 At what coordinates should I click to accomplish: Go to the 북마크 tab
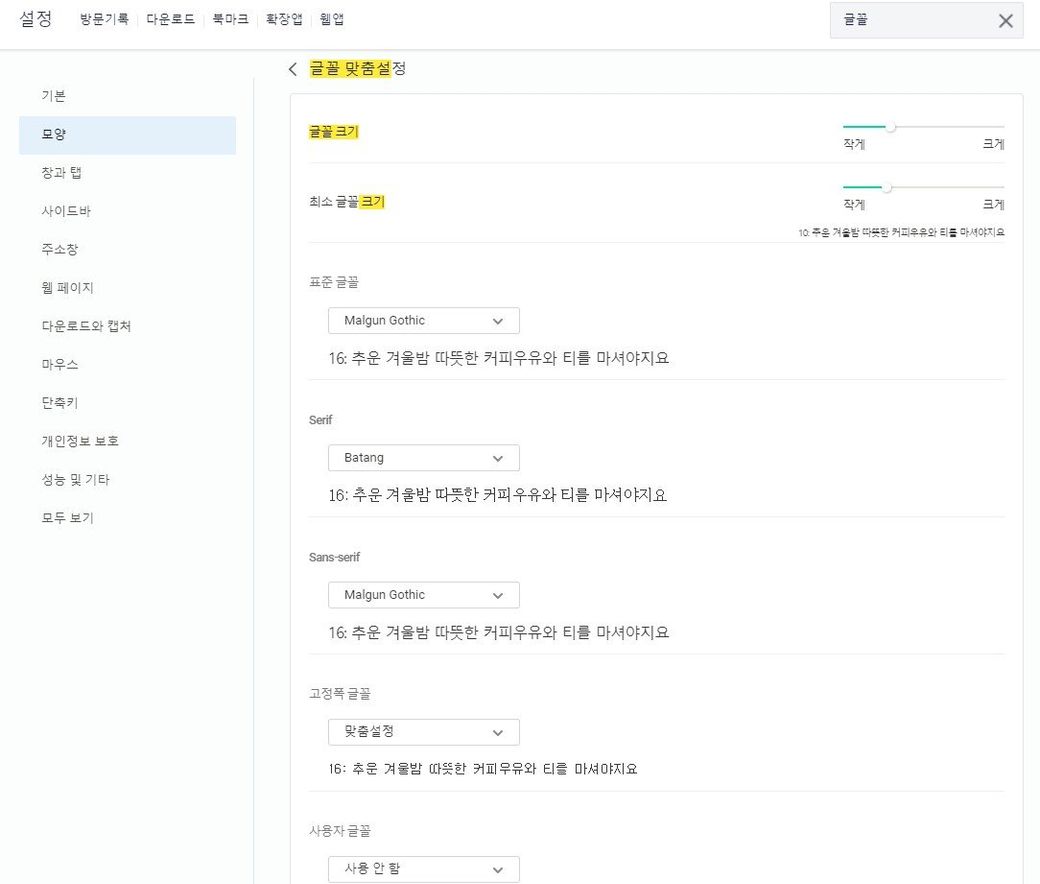click(x=230, y=19)
